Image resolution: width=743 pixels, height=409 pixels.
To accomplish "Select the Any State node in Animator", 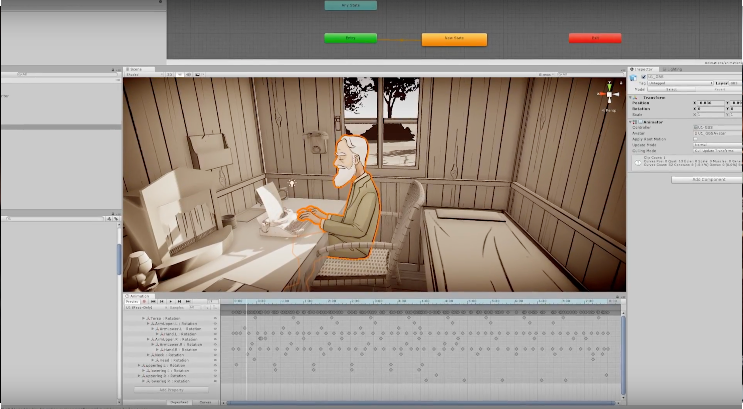I will tap(351, 5).
